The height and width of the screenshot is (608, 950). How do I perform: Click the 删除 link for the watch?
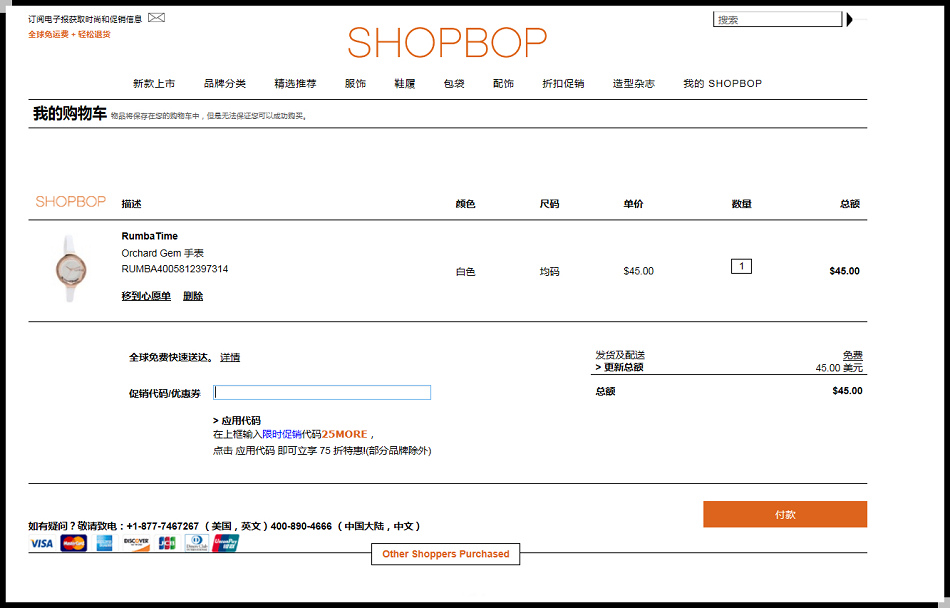pos(193,296)
